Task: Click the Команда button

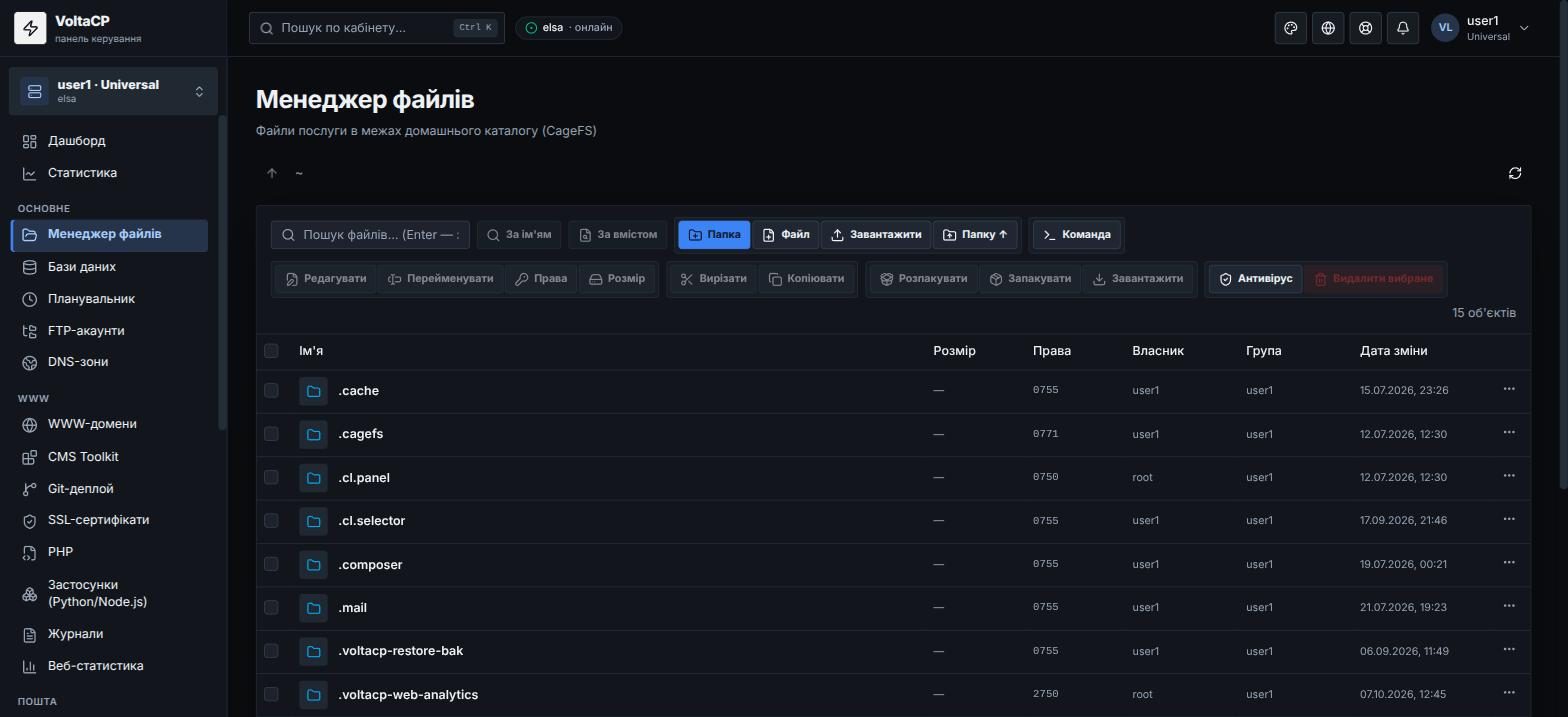Action: click(x=1076, y=235)
